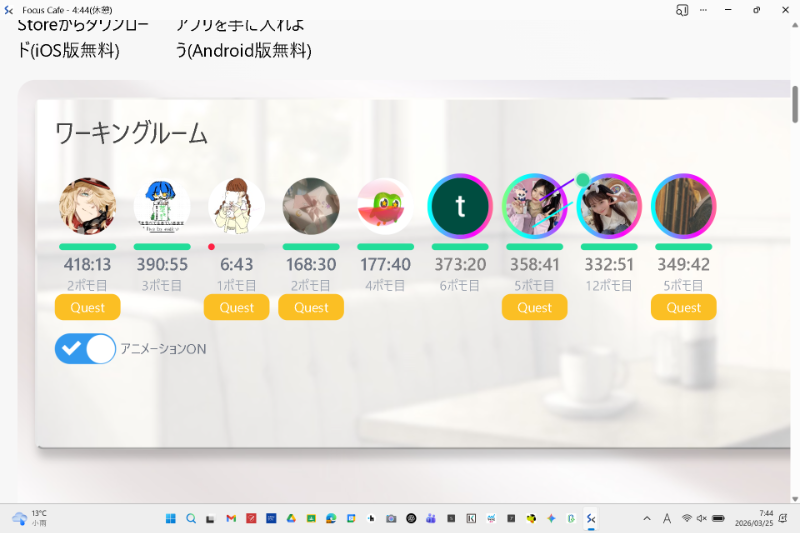Select the avatar above 332:51
The width and height of the screenshot is (800, 533).
609,206
